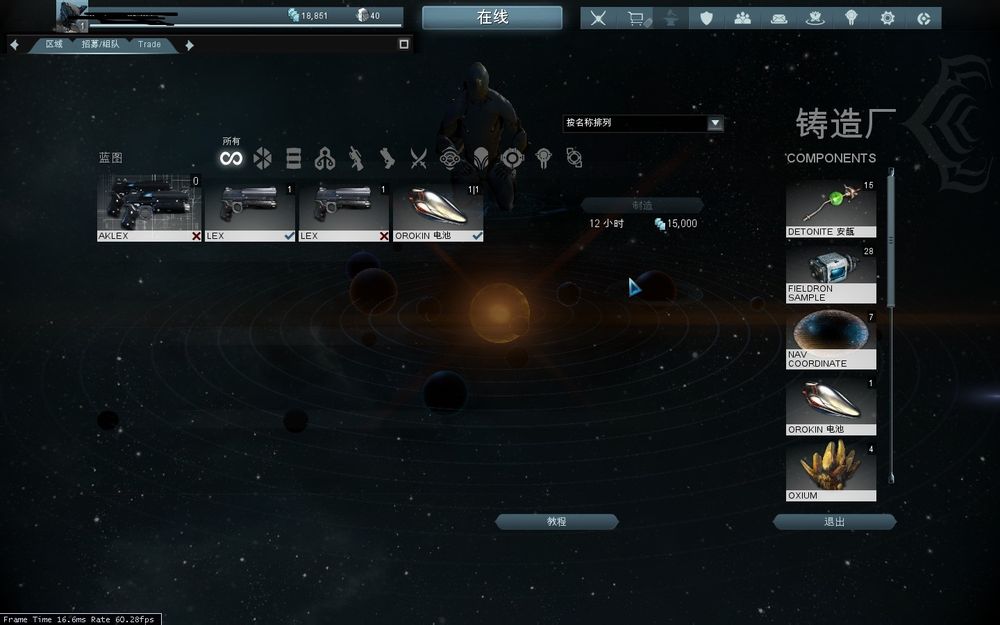The height and width of the screenshot is (625, 1000).
Task: Click the circular logout icon at top right
Action: [923, 18]
